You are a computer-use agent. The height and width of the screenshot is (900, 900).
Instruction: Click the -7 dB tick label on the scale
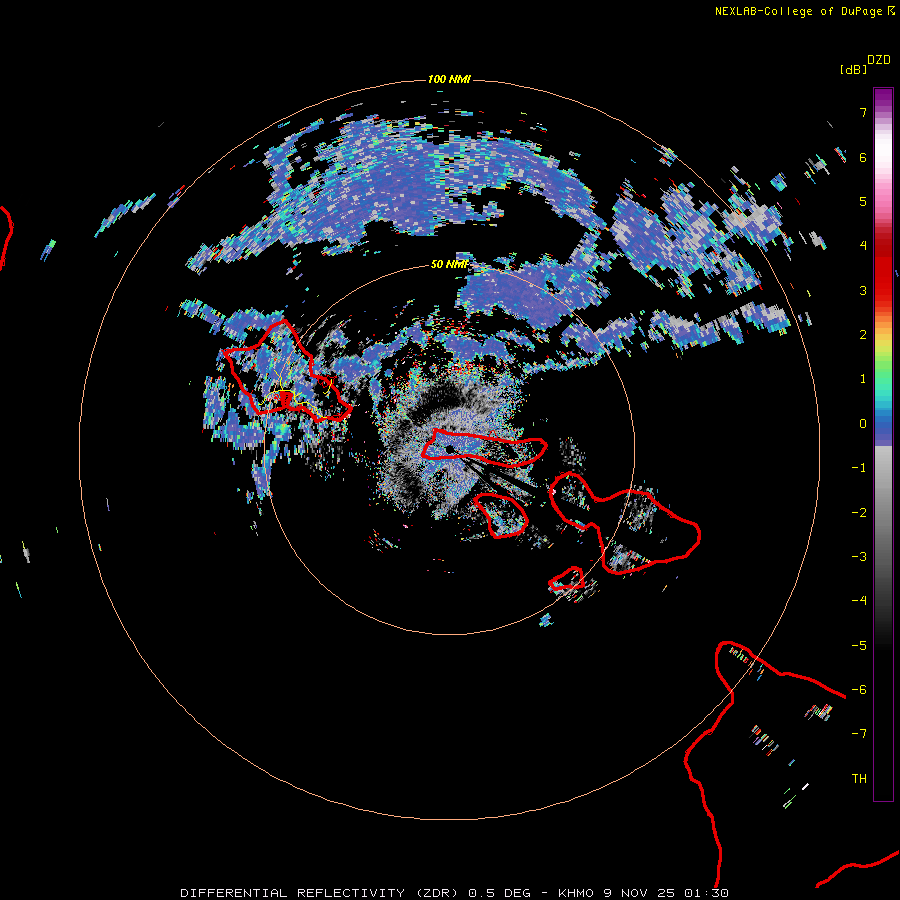coord(859,734)
